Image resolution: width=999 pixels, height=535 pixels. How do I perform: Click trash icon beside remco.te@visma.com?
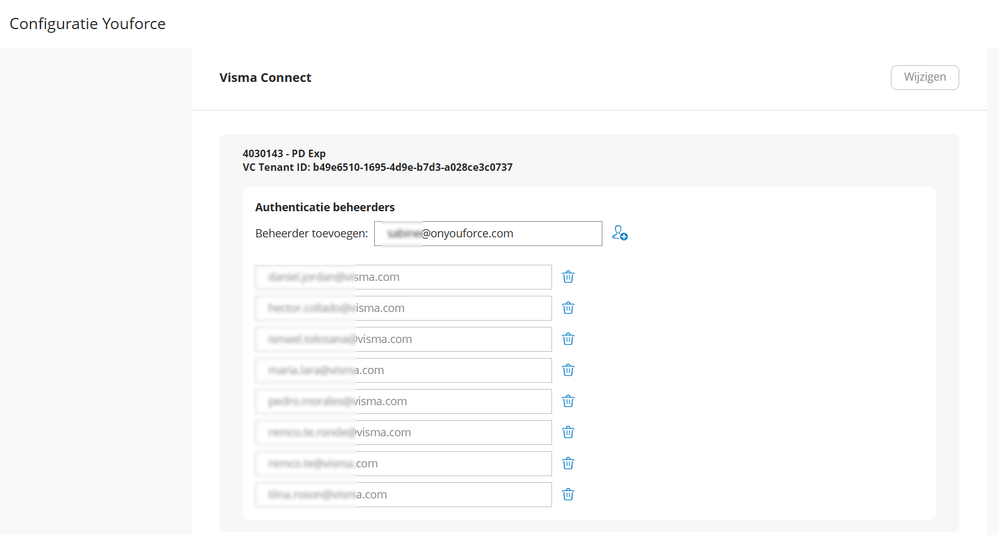568,463
